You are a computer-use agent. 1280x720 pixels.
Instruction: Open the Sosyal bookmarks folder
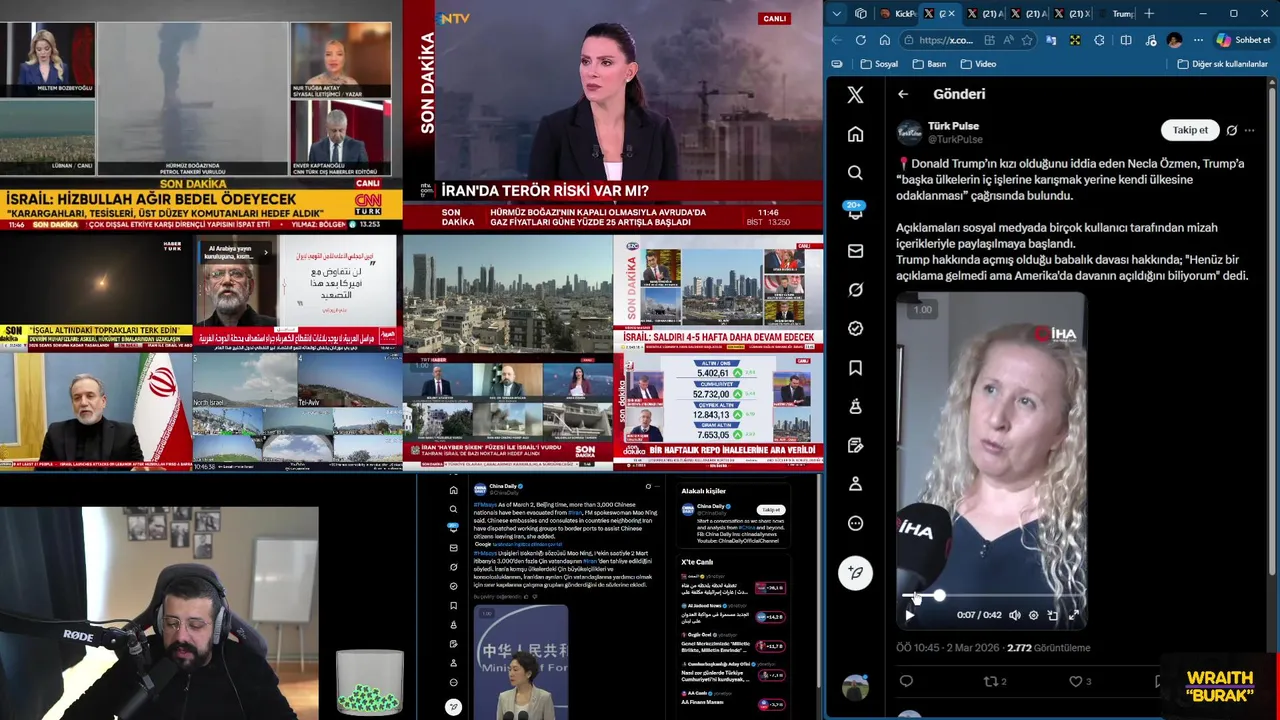click(879, 64)
